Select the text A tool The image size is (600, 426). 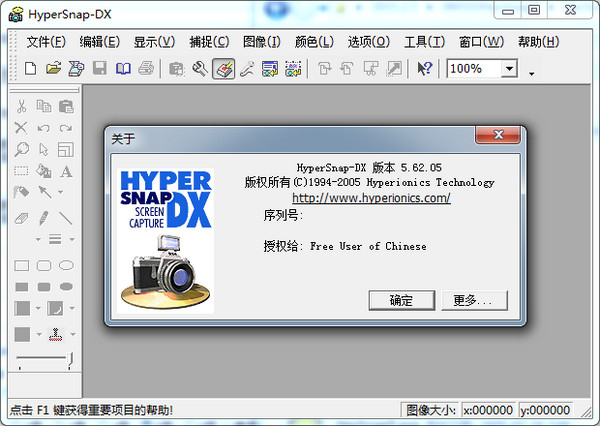click(x=66, y=171)
